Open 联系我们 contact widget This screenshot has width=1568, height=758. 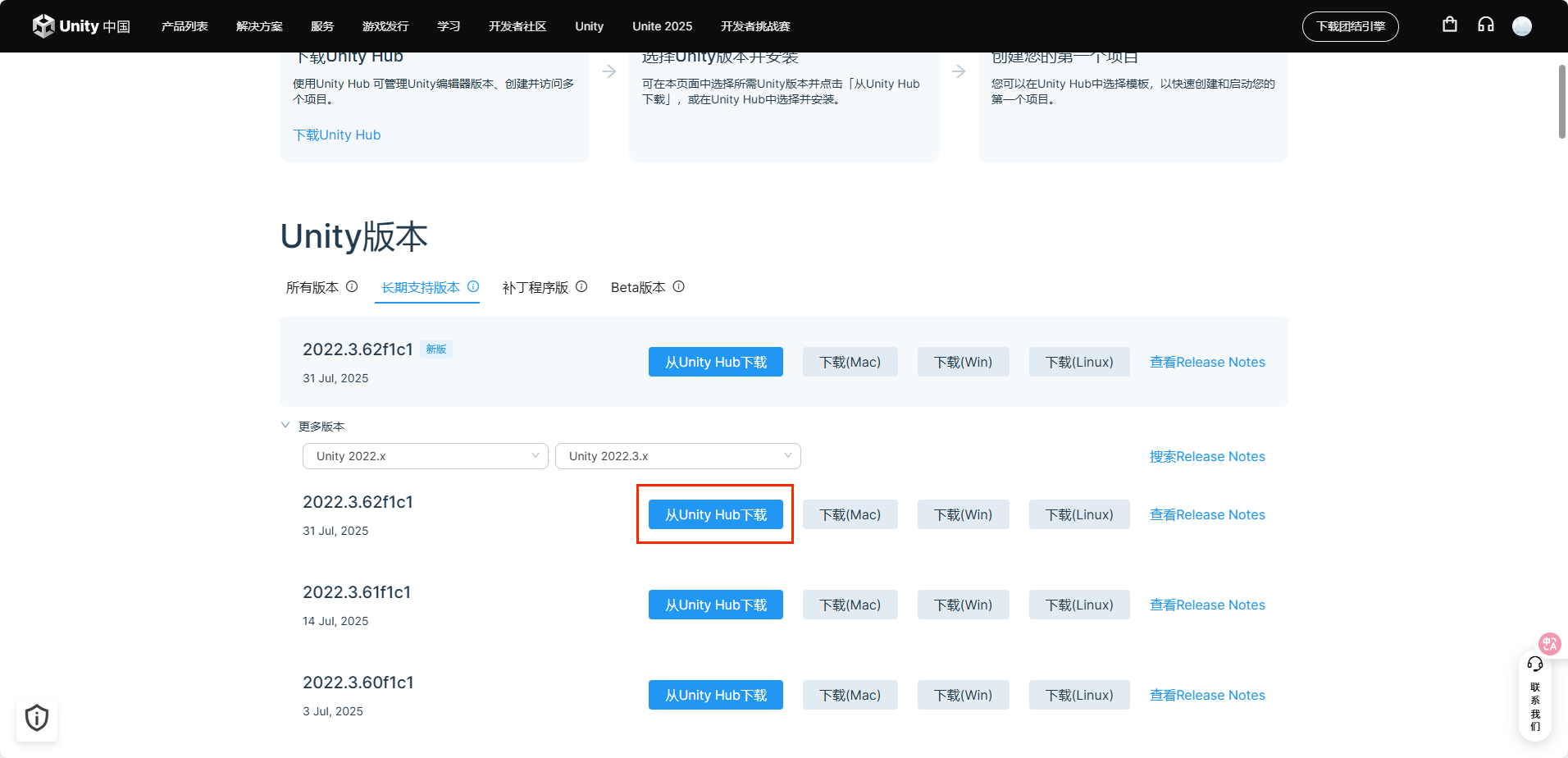[x=1535, y=697]
